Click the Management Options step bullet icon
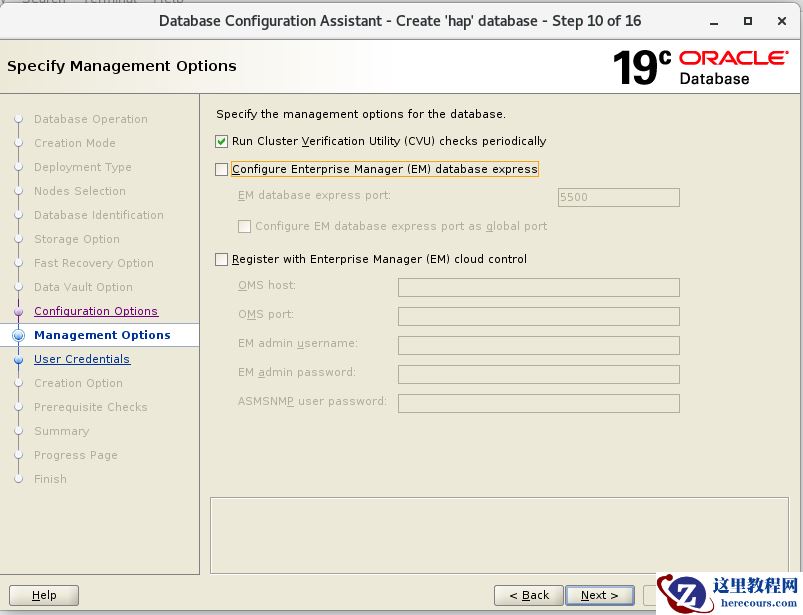 point(18,335)
